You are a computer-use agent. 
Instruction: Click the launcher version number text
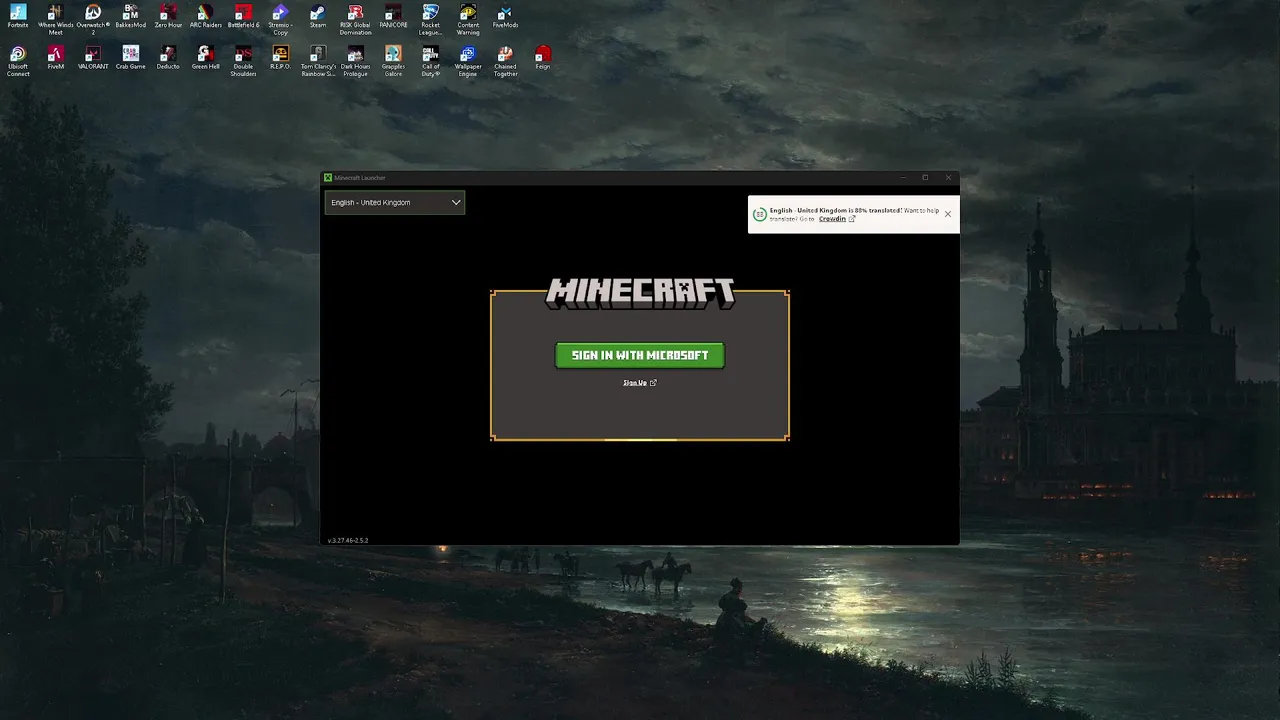coord(348,540)
